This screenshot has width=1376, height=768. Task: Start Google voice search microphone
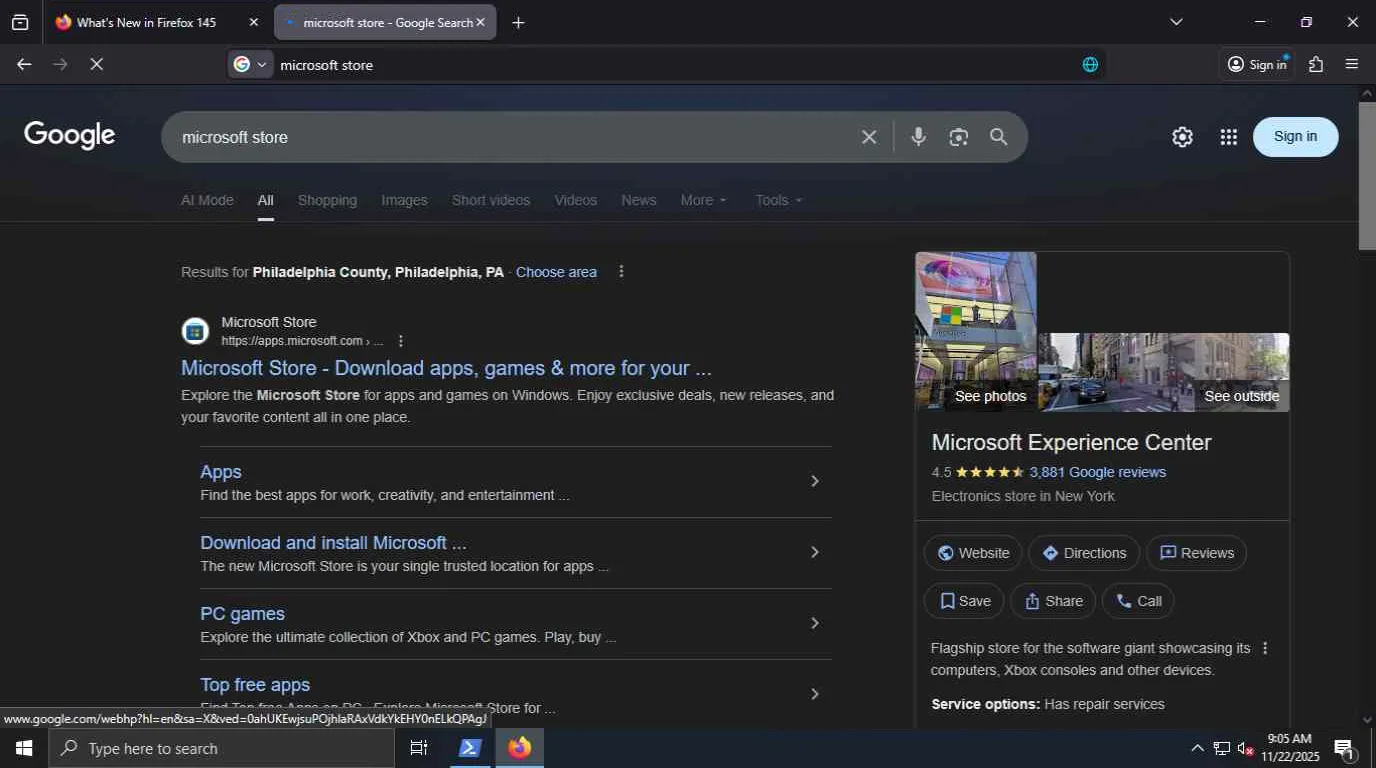pyautogui.click(x=918, y=137)
